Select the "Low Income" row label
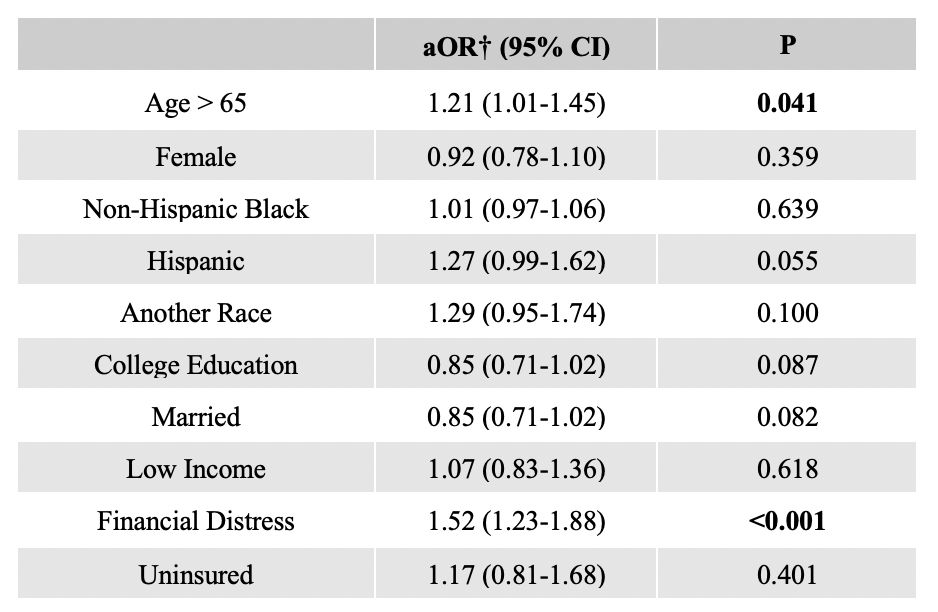Screen dimensions: 938x612 [196, 469]
